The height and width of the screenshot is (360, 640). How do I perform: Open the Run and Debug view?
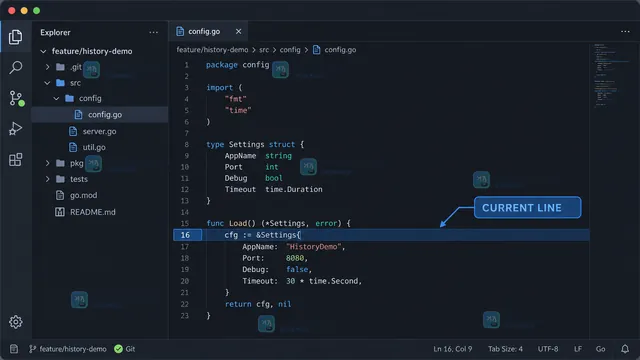pos(16,129)
